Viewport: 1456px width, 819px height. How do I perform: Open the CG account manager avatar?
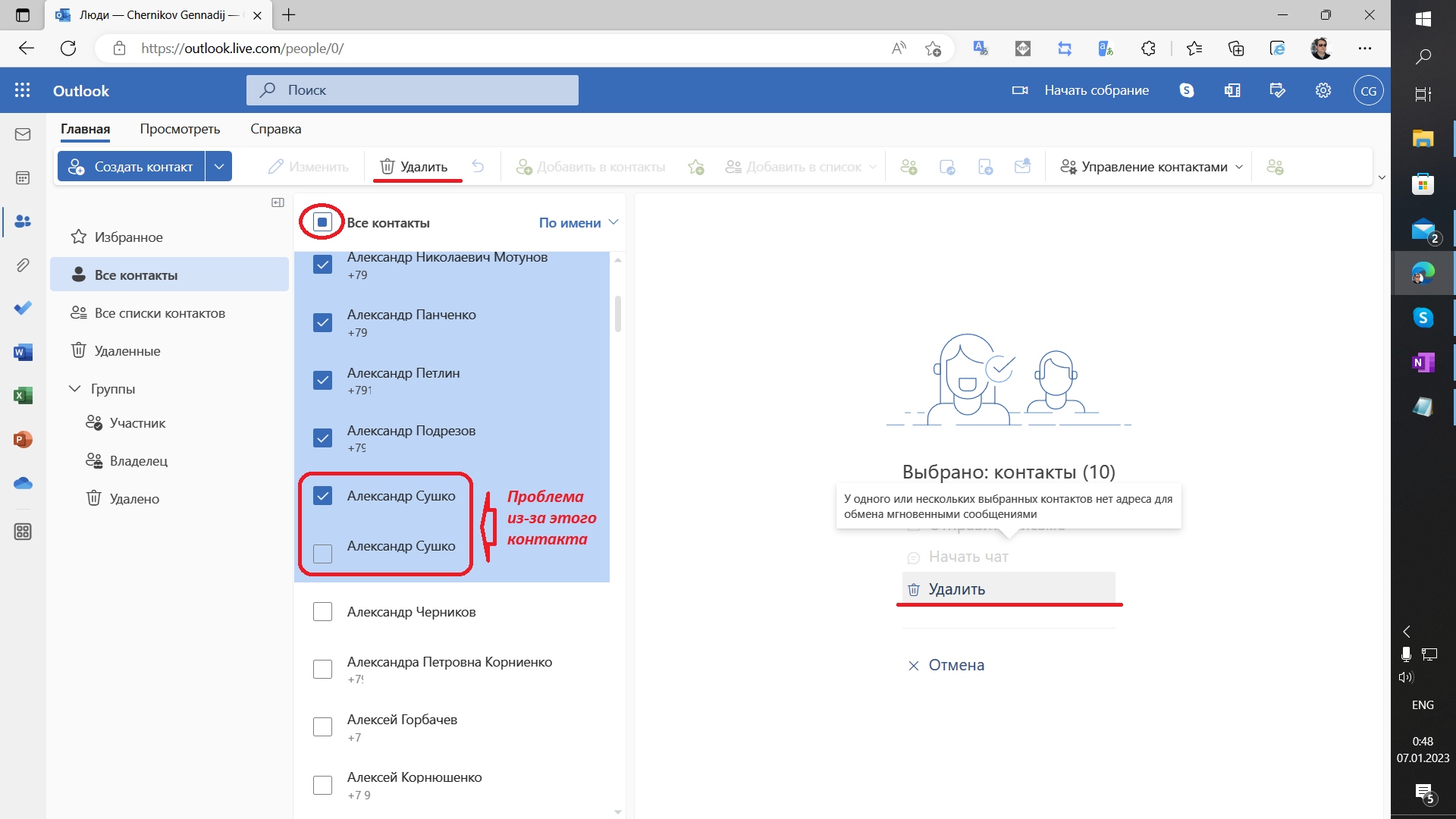(x=1368, y=90)
